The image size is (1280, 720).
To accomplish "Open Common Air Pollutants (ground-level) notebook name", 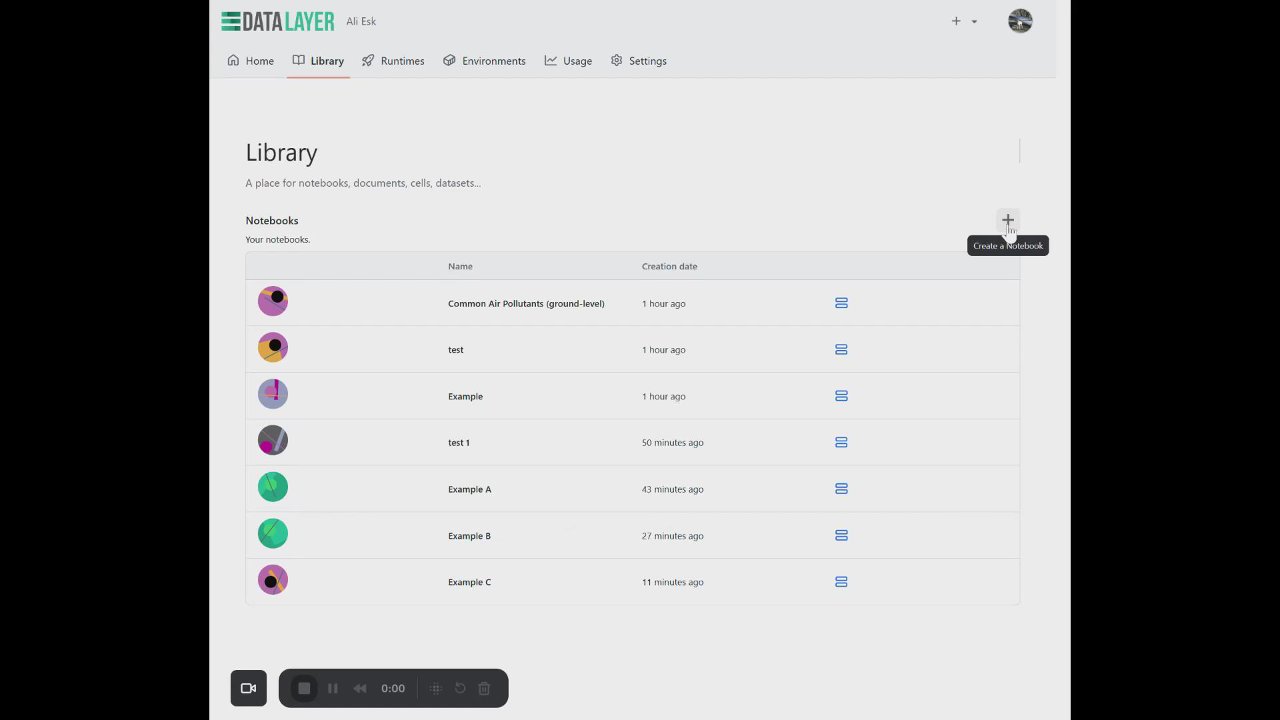I will (526, 303).
